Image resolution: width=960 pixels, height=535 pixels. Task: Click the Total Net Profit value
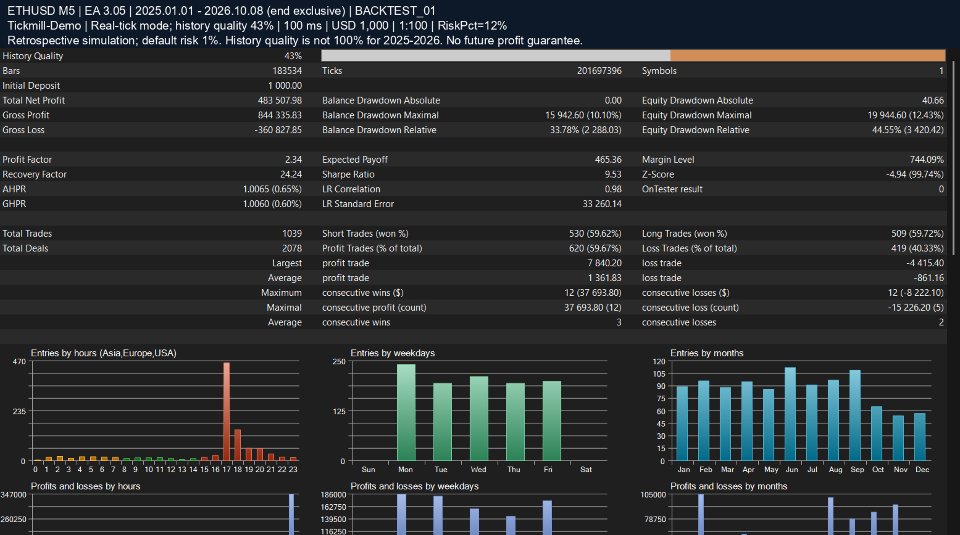coord(280,100)
